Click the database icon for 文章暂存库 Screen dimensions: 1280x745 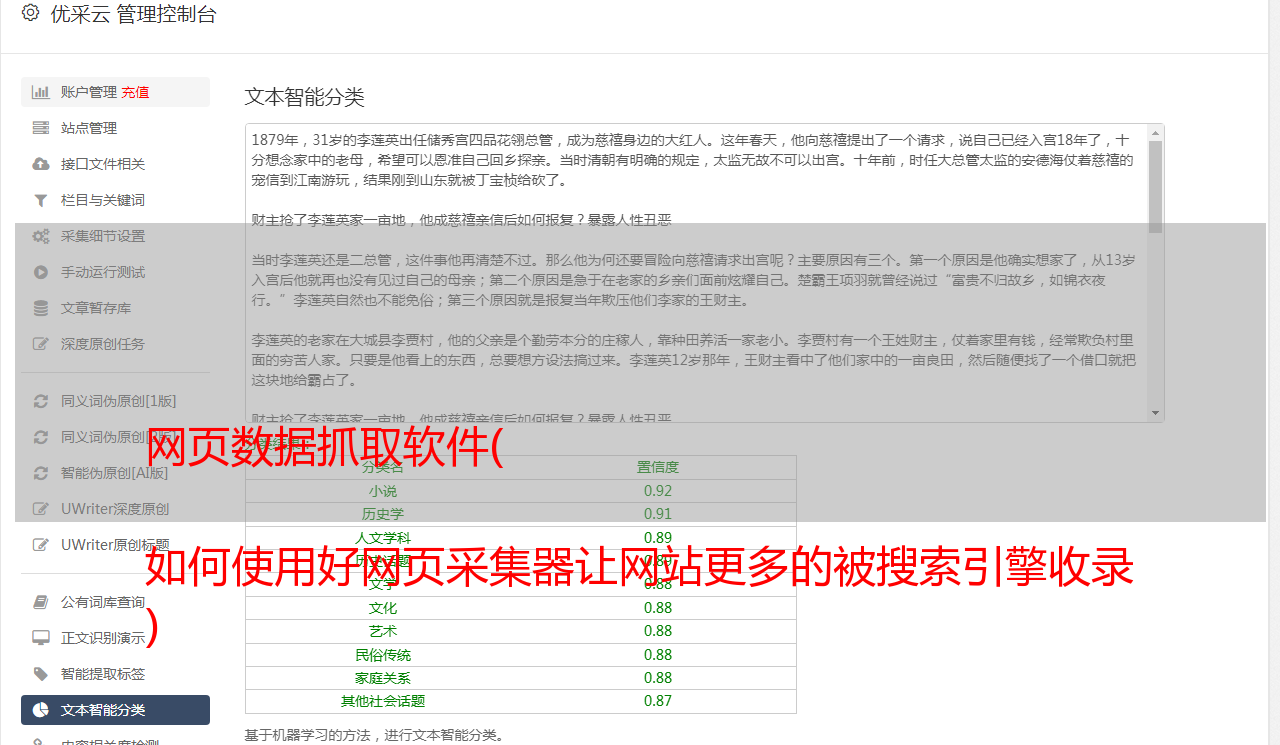[41, 308]
